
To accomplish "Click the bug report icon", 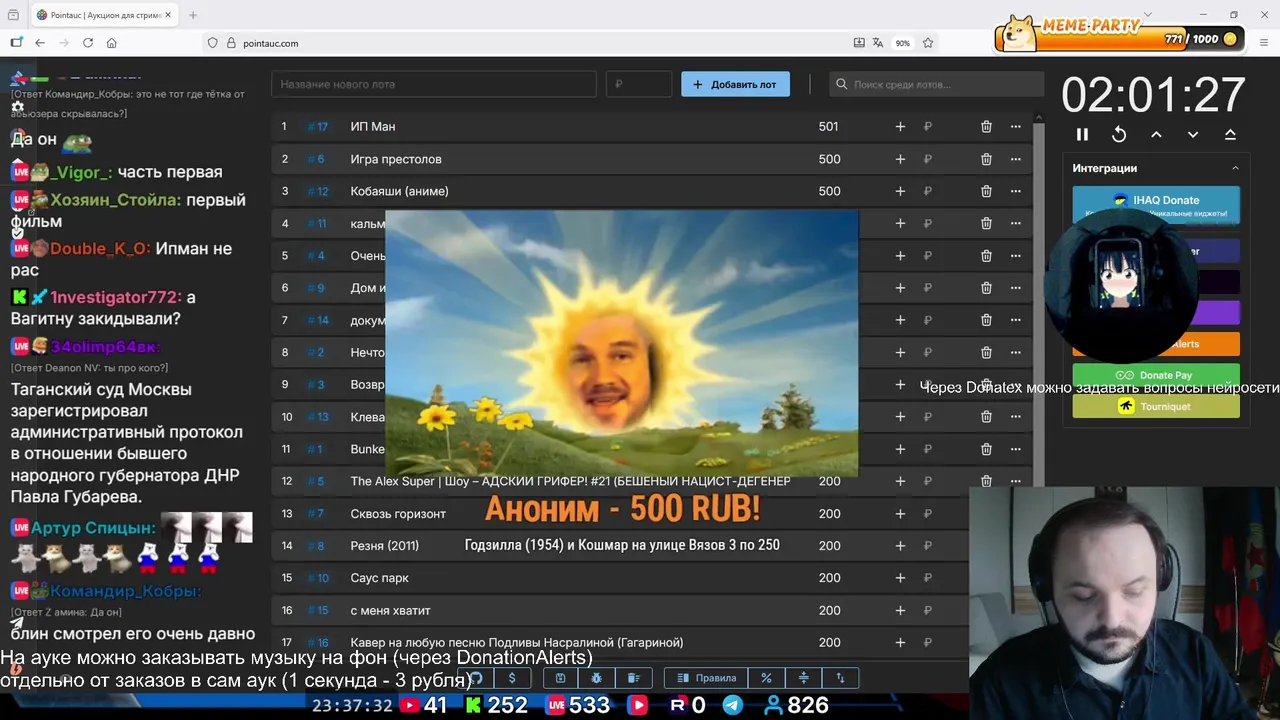I will (596, 678).
